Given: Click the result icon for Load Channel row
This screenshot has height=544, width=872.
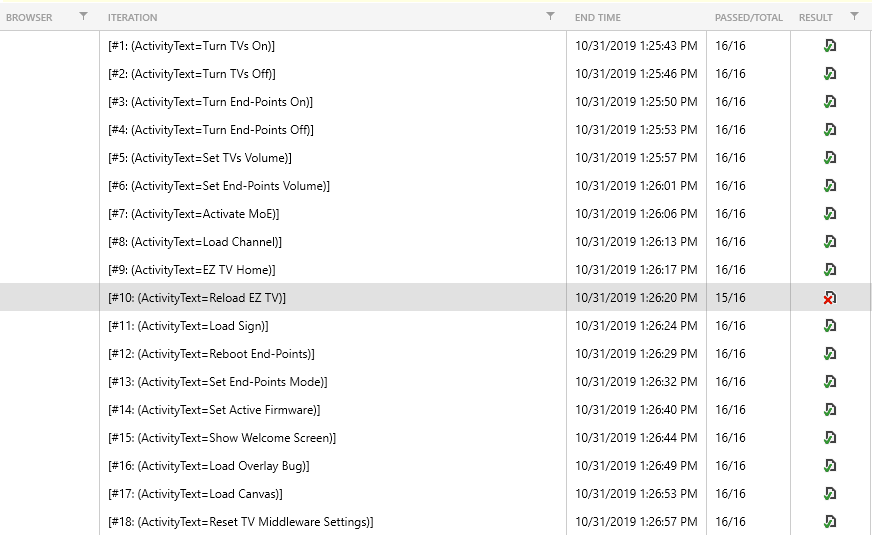Looking at the screenshot, I should pos(830,242).
